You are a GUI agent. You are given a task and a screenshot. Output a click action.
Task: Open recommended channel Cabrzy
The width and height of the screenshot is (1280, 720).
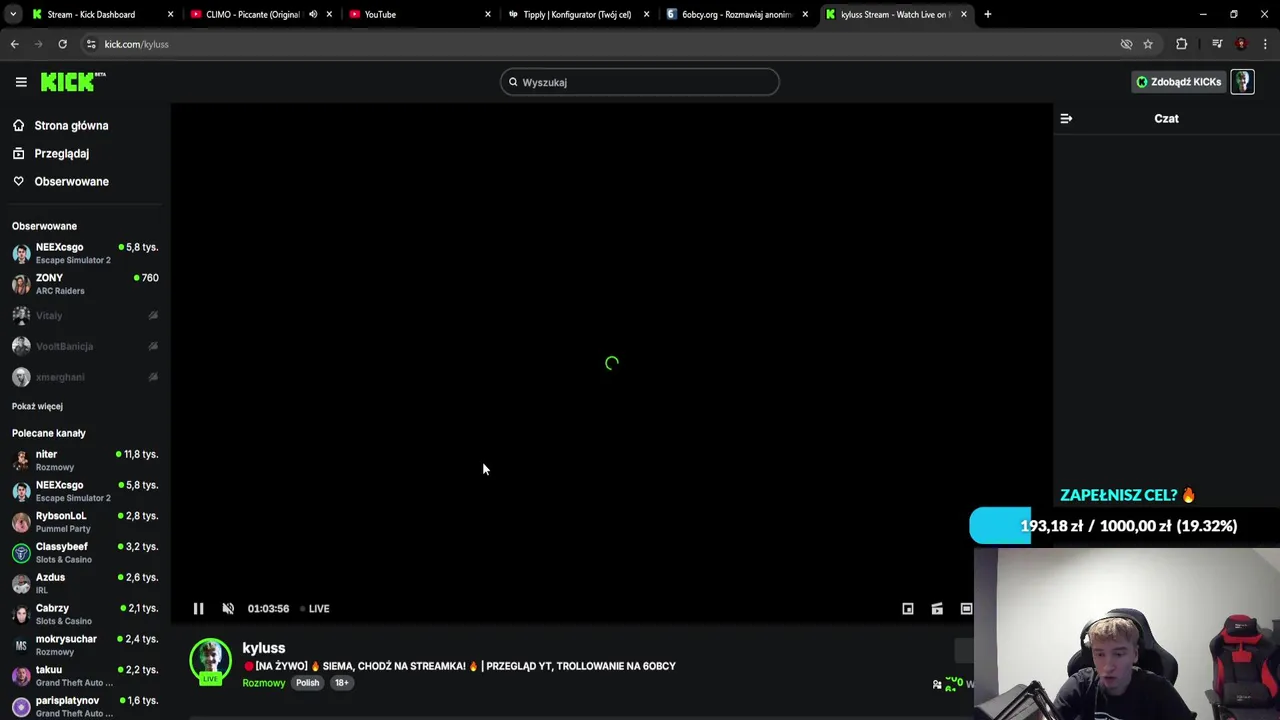point(85,614)
